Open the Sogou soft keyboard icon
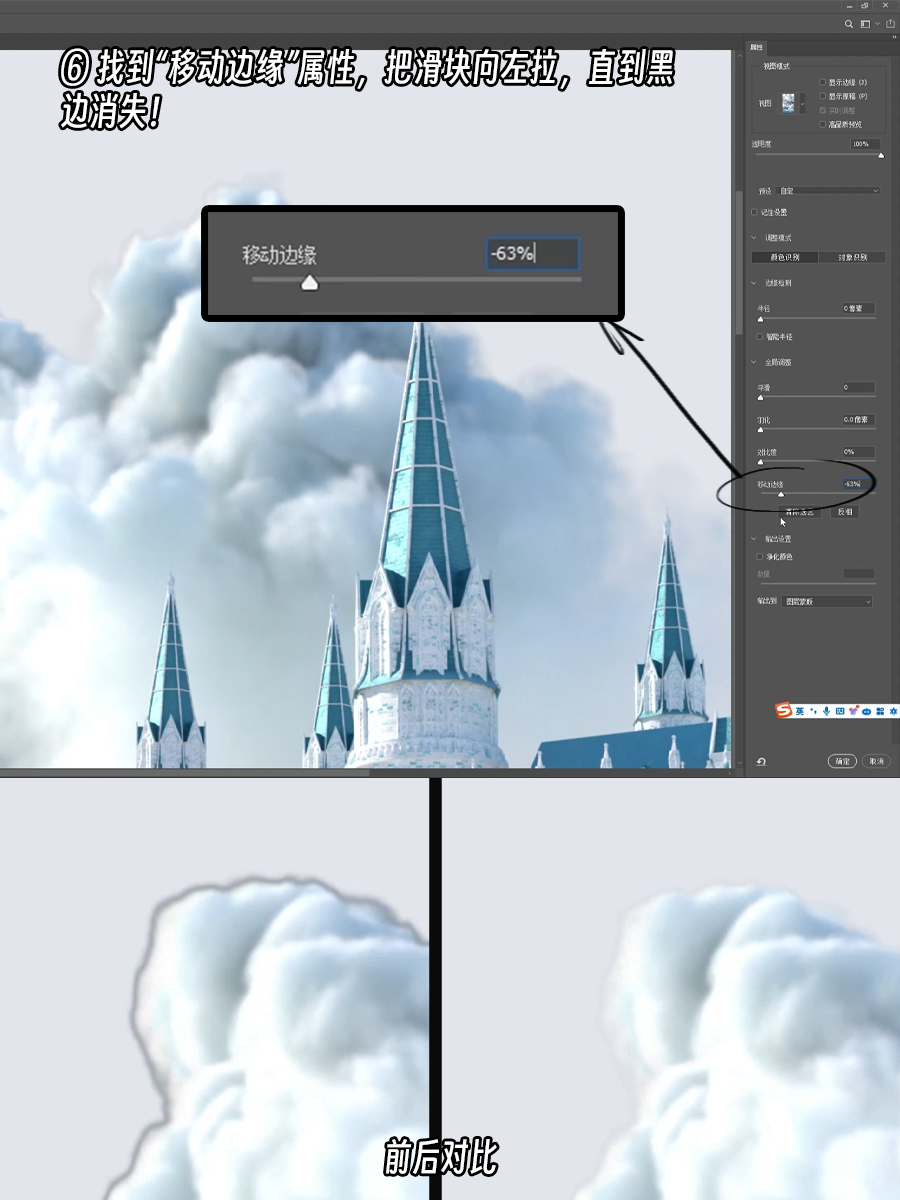Viewport: 900px width, 1200px height. [x=840, y=711]
